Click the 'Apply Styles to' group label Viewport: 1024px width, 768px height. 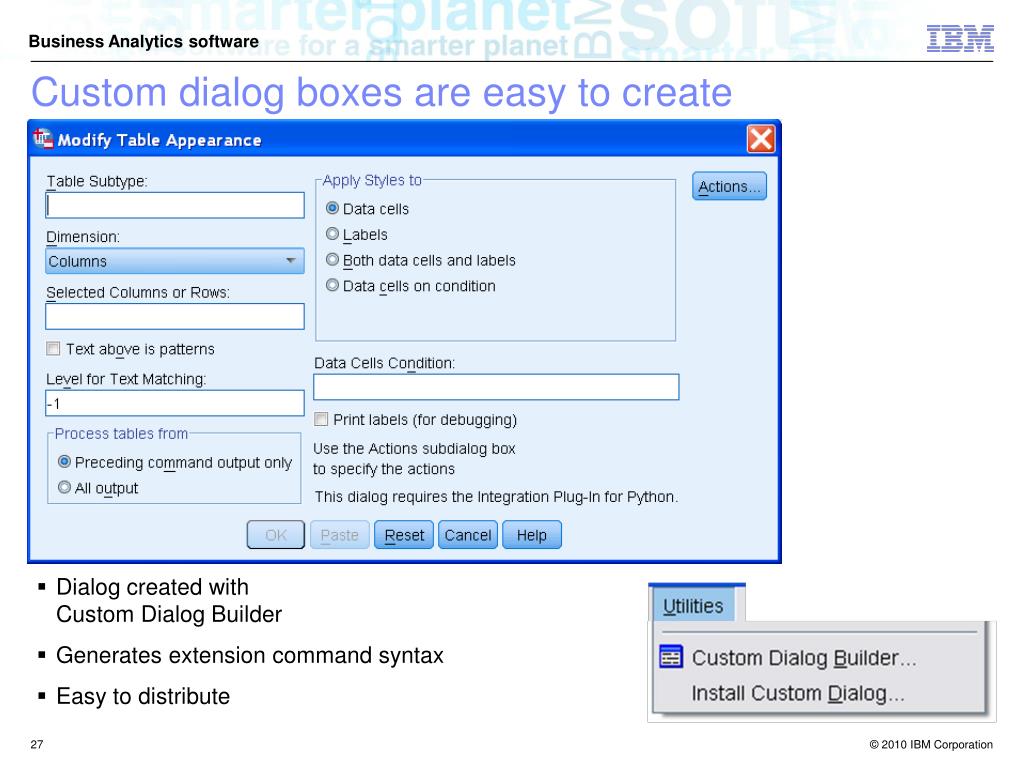(372, 180)
